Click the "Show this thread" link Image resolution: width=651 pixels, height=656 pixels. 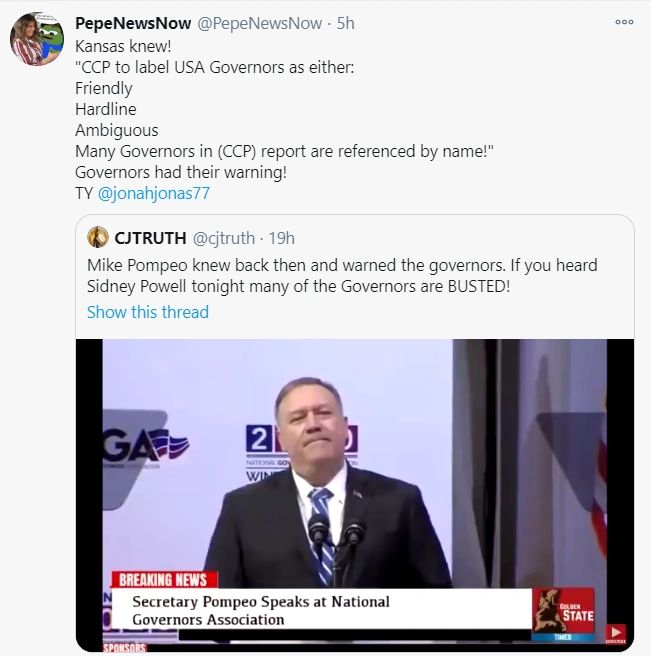pyautogui.click(x=148, y=312)
